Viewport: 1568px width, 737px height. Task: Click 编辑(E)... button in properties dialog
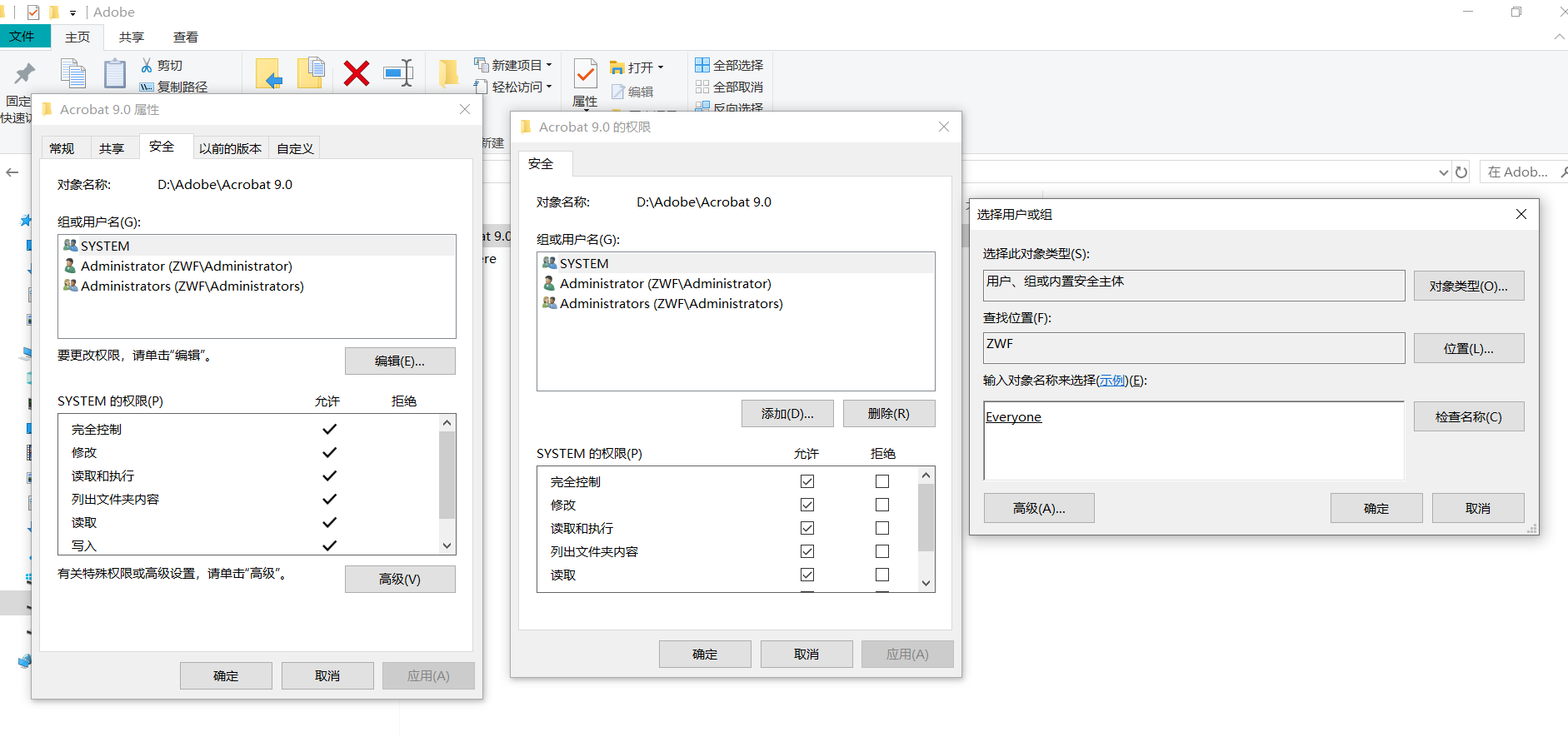[400, 361]
